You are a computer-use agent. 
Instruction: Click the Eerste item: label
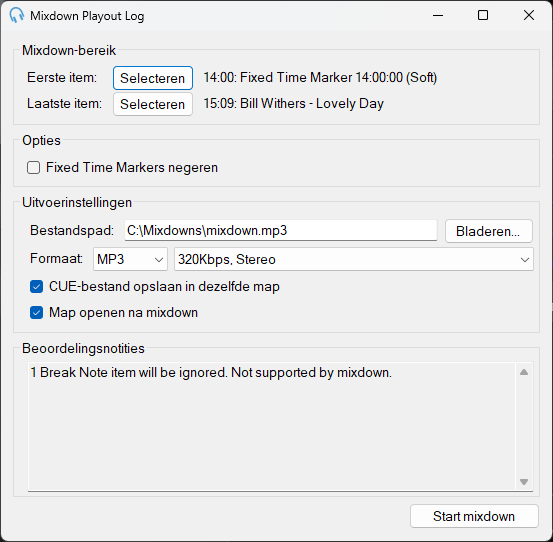[62, 78]
